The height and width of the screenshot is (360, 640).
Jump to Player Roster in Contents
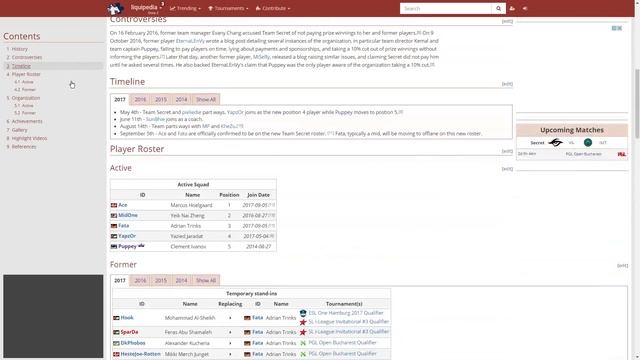(x=26, y=74)
